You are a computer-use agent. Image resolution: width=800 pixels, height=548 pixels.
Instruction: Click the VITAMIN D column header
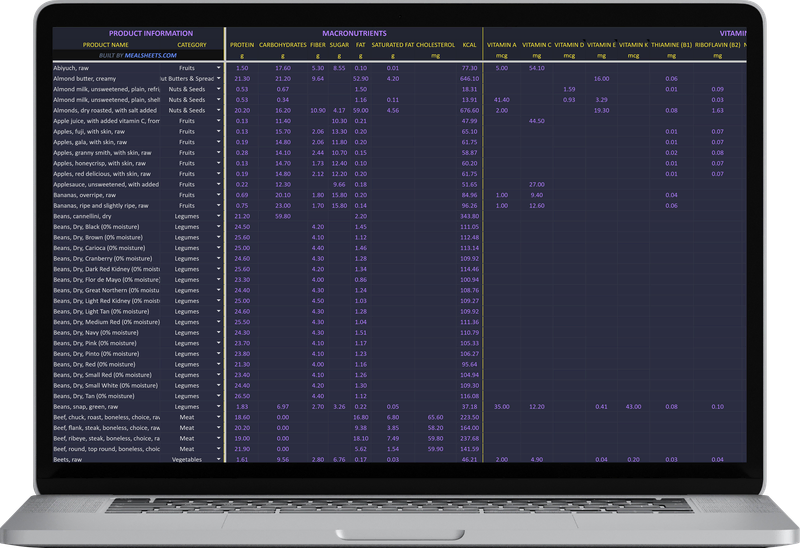[x=569, y=45]
